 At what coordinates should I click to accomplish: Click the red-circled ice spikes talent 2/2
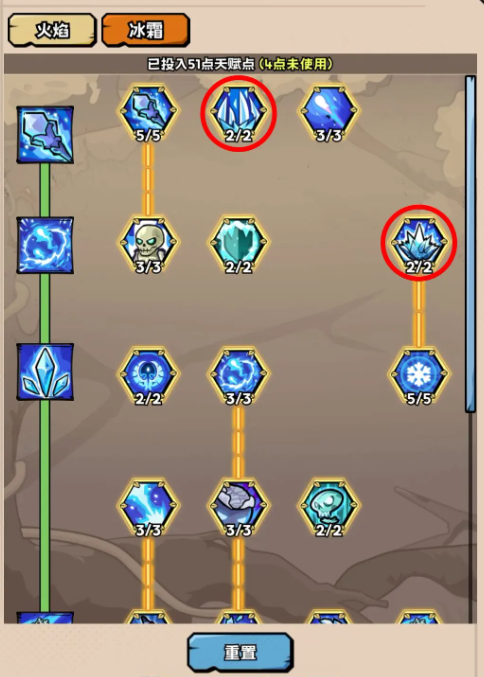[238, 113]
